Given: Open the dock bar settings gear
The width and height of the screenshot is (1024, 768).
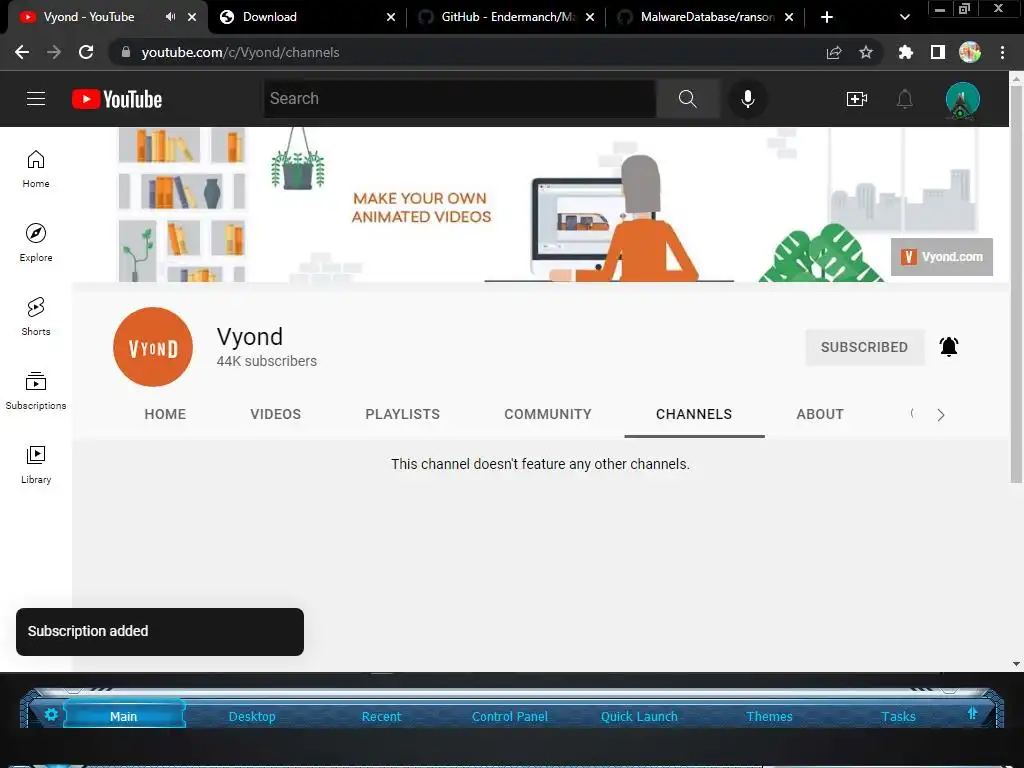Looking at the screenshot, I should (x=51, y=714).
